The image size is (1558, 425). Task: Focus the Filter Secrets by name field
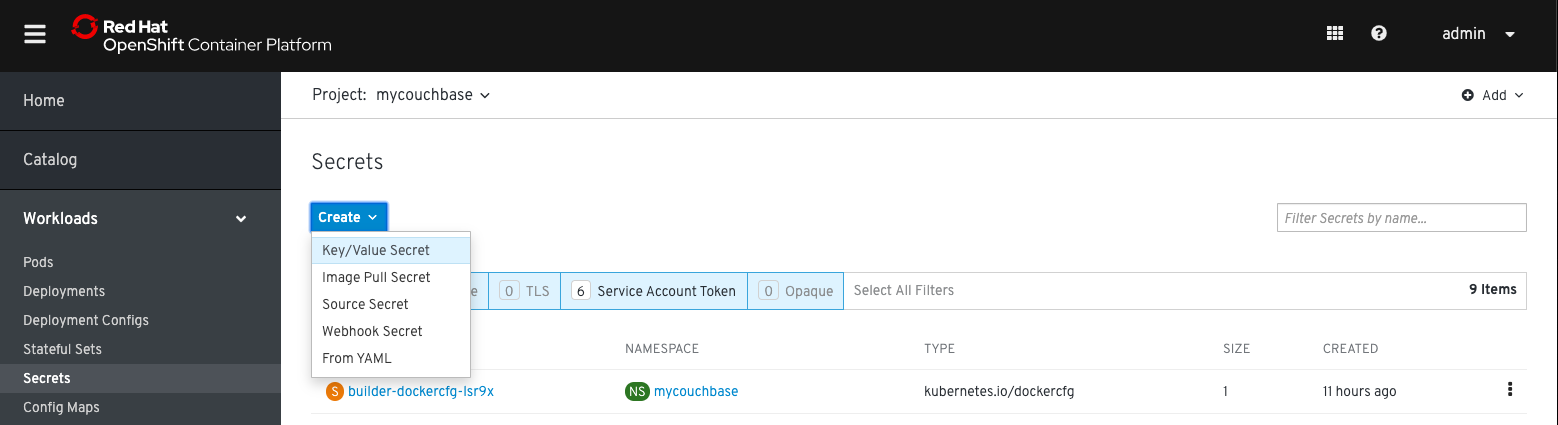pos(1402,218)
